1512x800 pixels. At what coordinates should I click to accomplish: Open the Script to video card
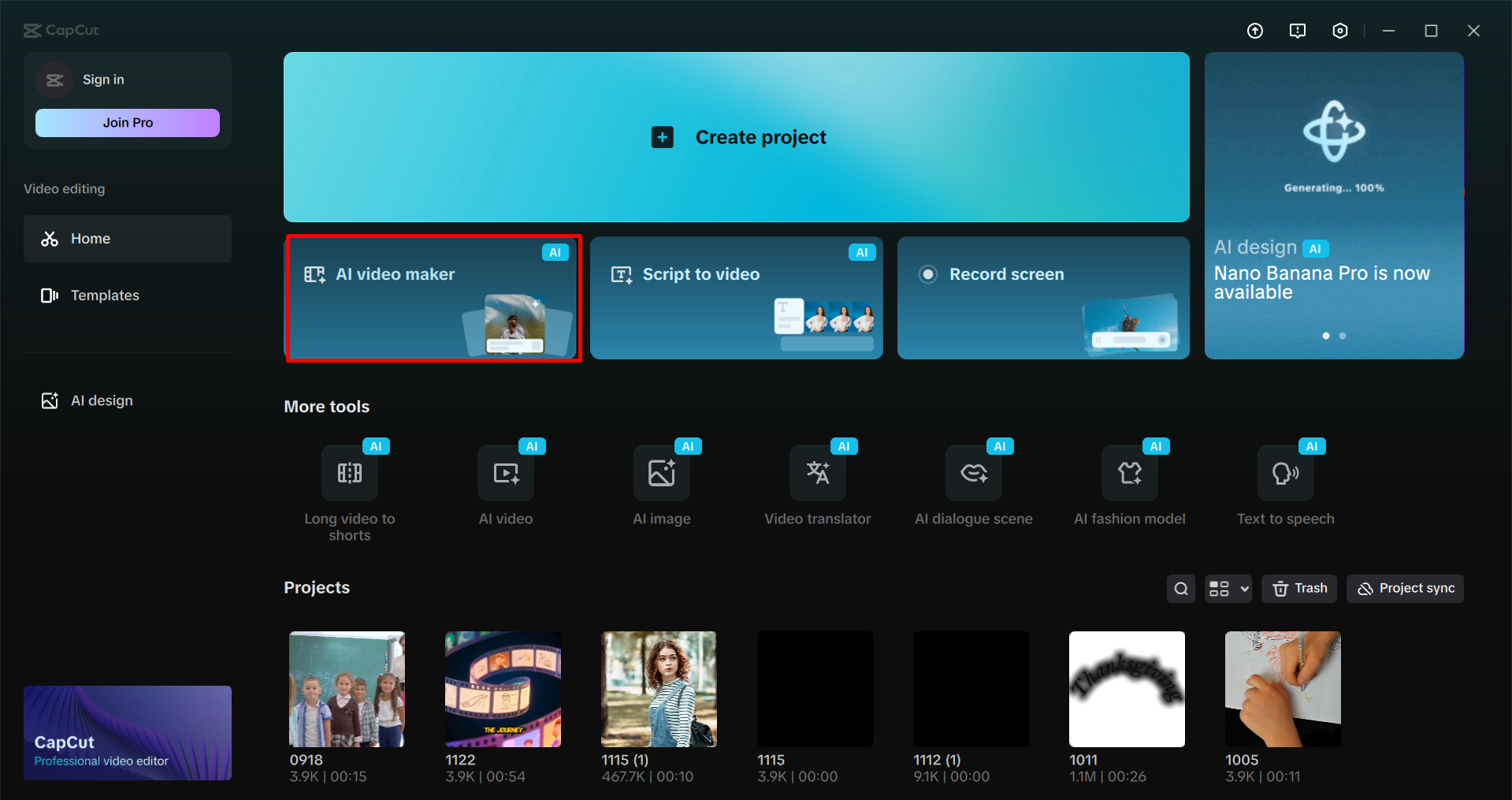(737, 298)
